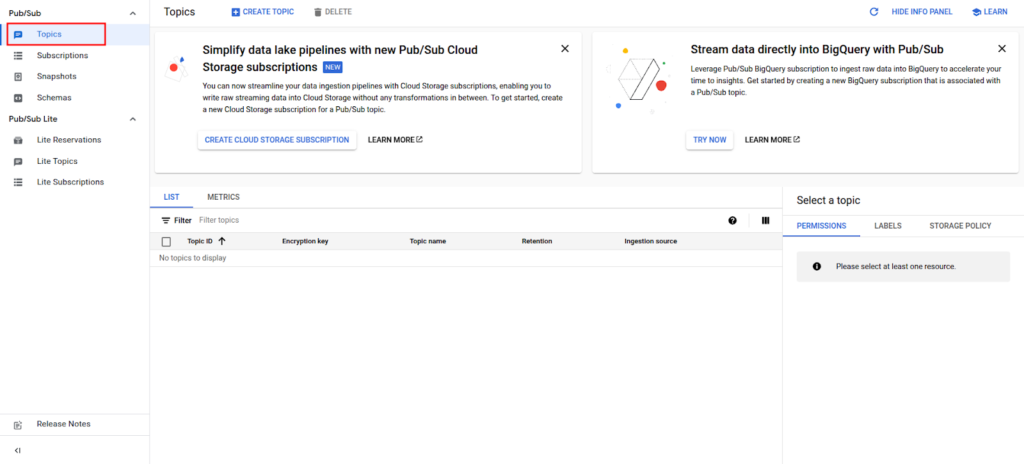The height and width of the screenshot is (464, 1024).
Task: Click HIDE INFO PANEL
Action: pyautogui.click(x=922, y=12)
